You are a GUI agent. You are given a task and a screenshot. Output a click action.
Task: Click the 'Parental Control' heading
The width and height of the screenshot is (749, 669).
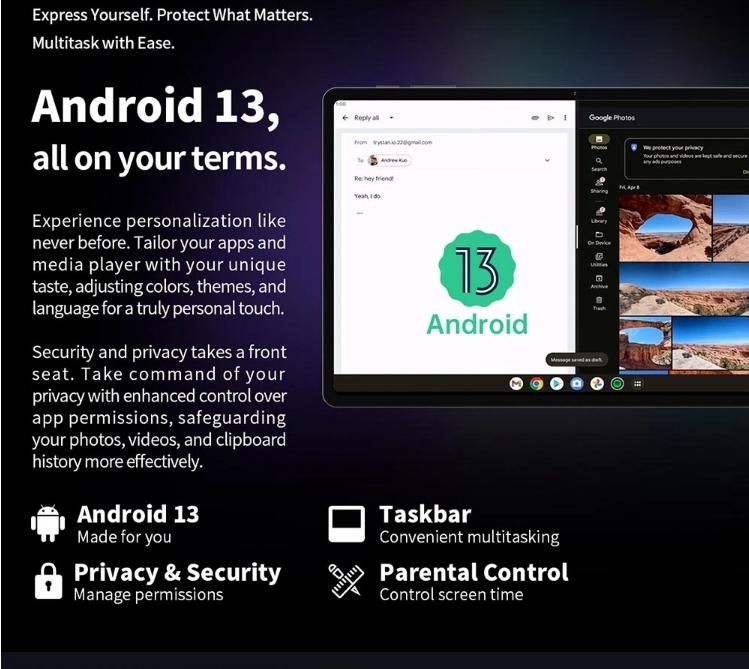(x=474, y=572)
